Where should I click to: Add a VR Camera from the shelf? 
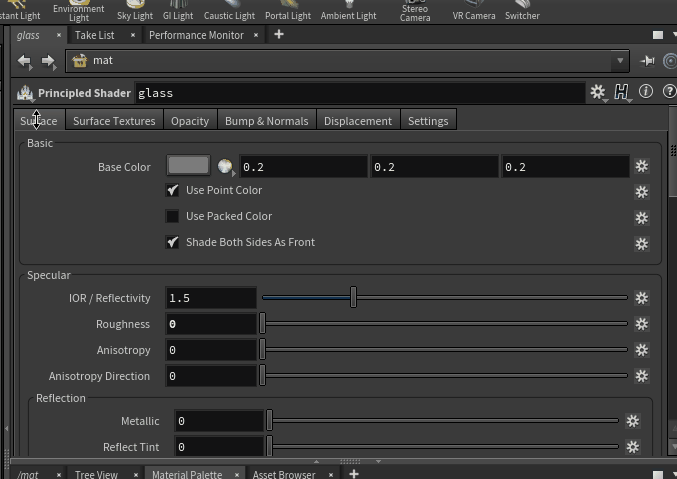[473, 11]
